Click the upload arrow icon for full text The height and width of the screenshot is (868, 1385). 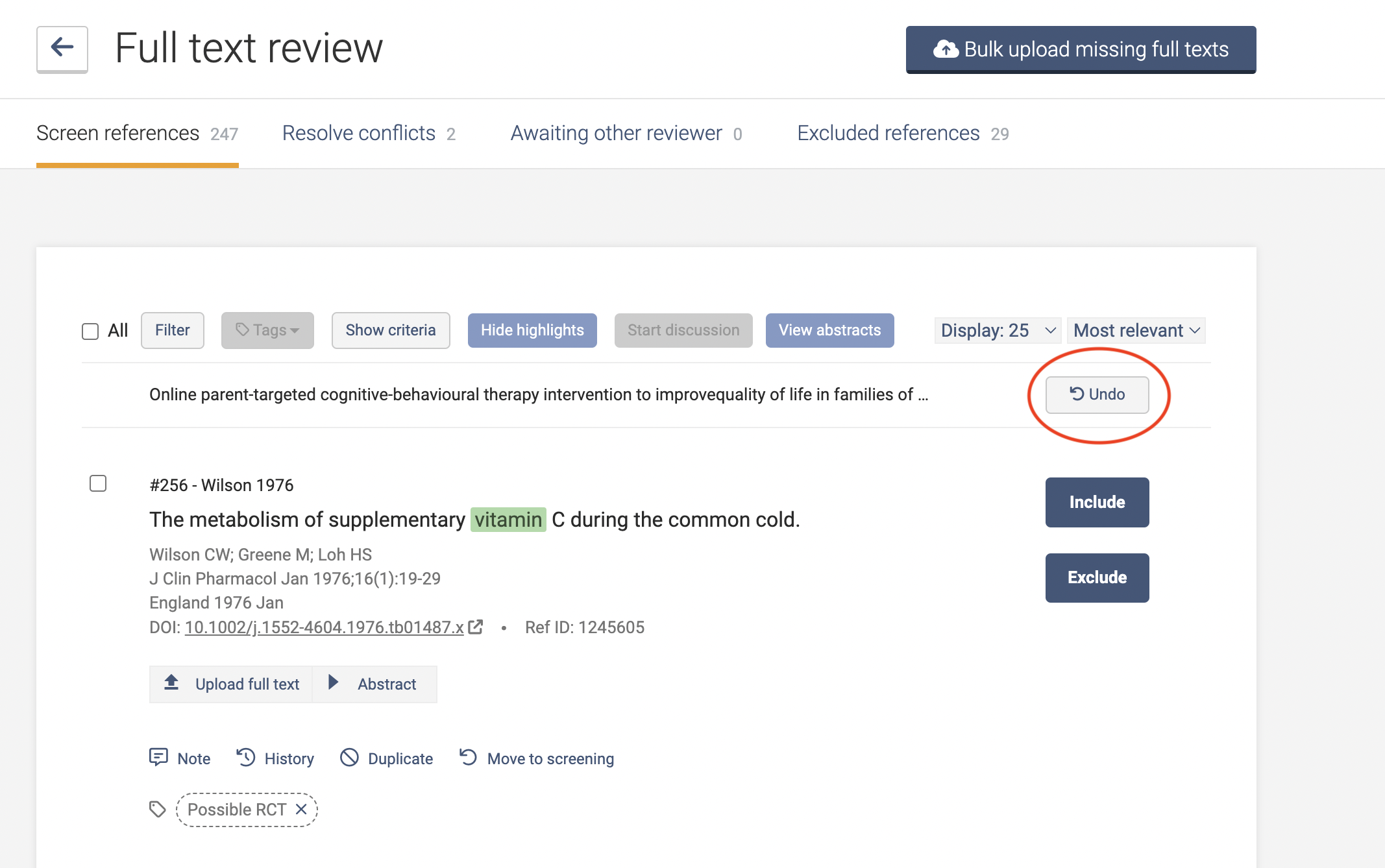171,683
